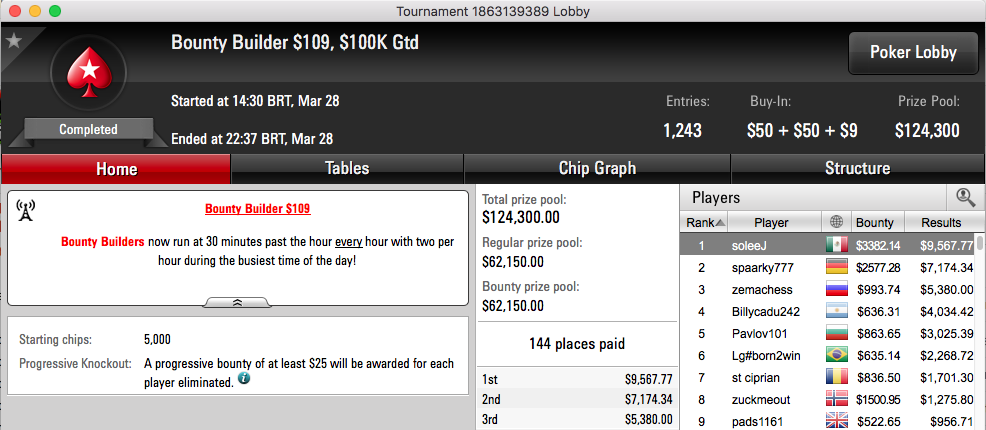The width and height of the screenshot is (986, 430).
Task: Open the Chip Graph tab
Action: pyautogui.click(x=597, y=168)
